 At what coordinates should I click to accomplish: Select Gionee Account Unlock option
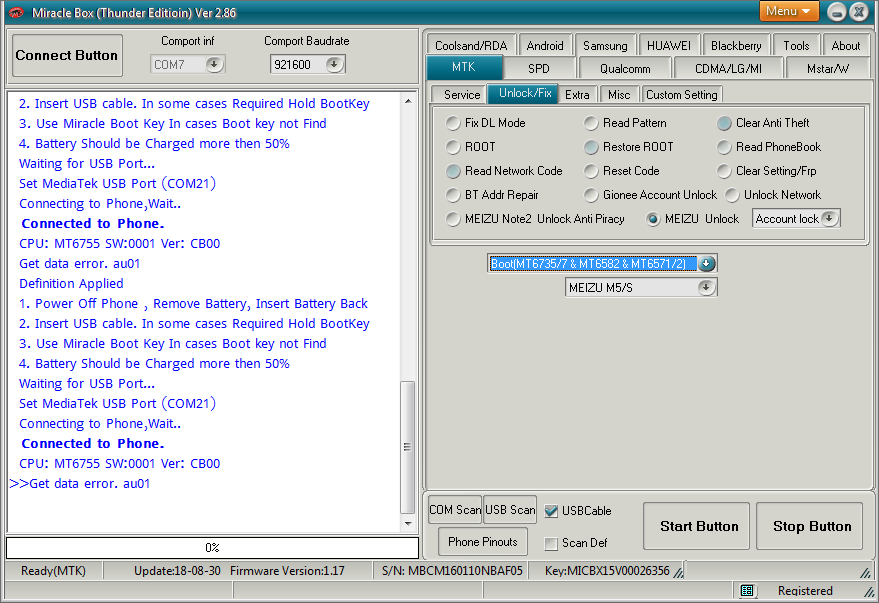591,195
